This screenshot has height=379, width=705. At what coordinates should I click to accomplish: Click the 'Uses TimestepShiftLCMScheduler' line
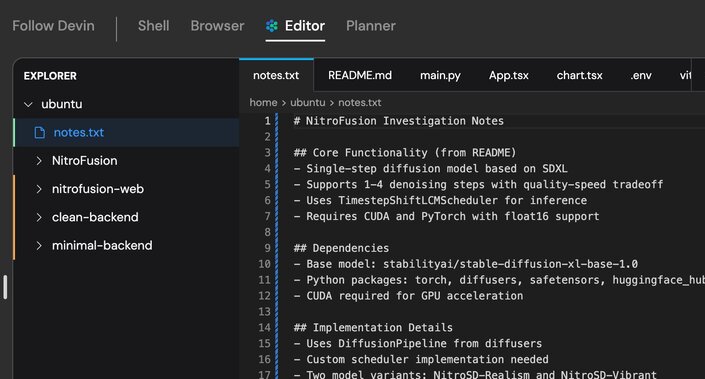coord(440,201)
